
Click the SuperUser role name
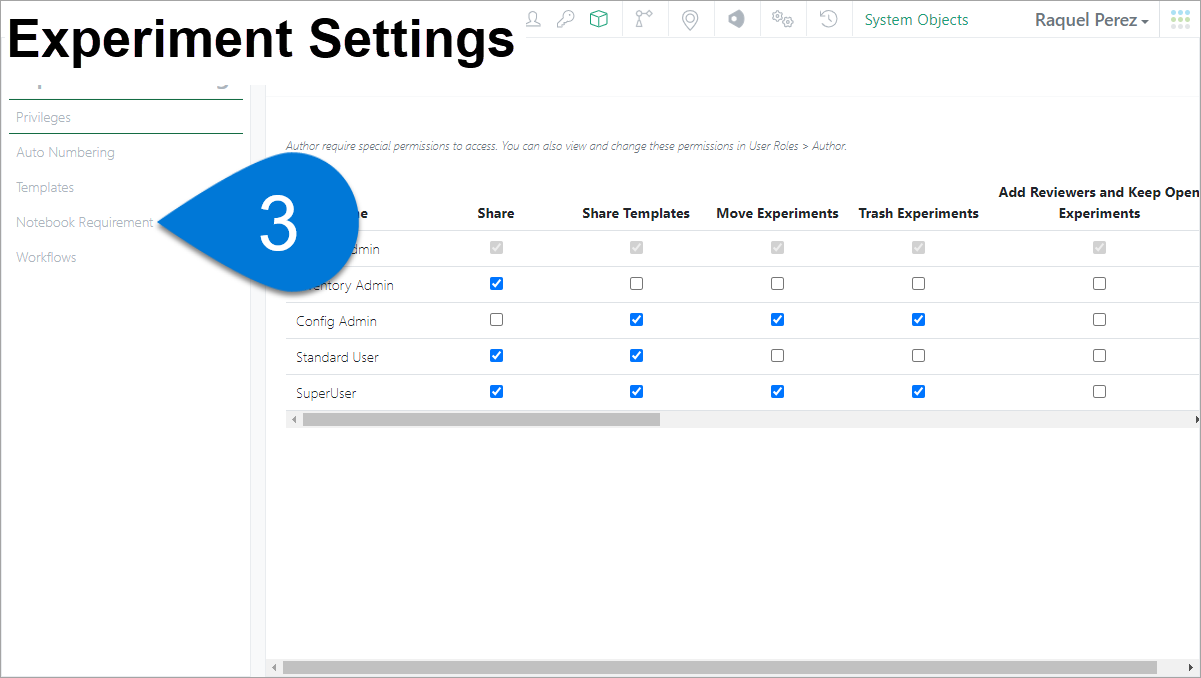pyautogui.click(x=326, y=393)
